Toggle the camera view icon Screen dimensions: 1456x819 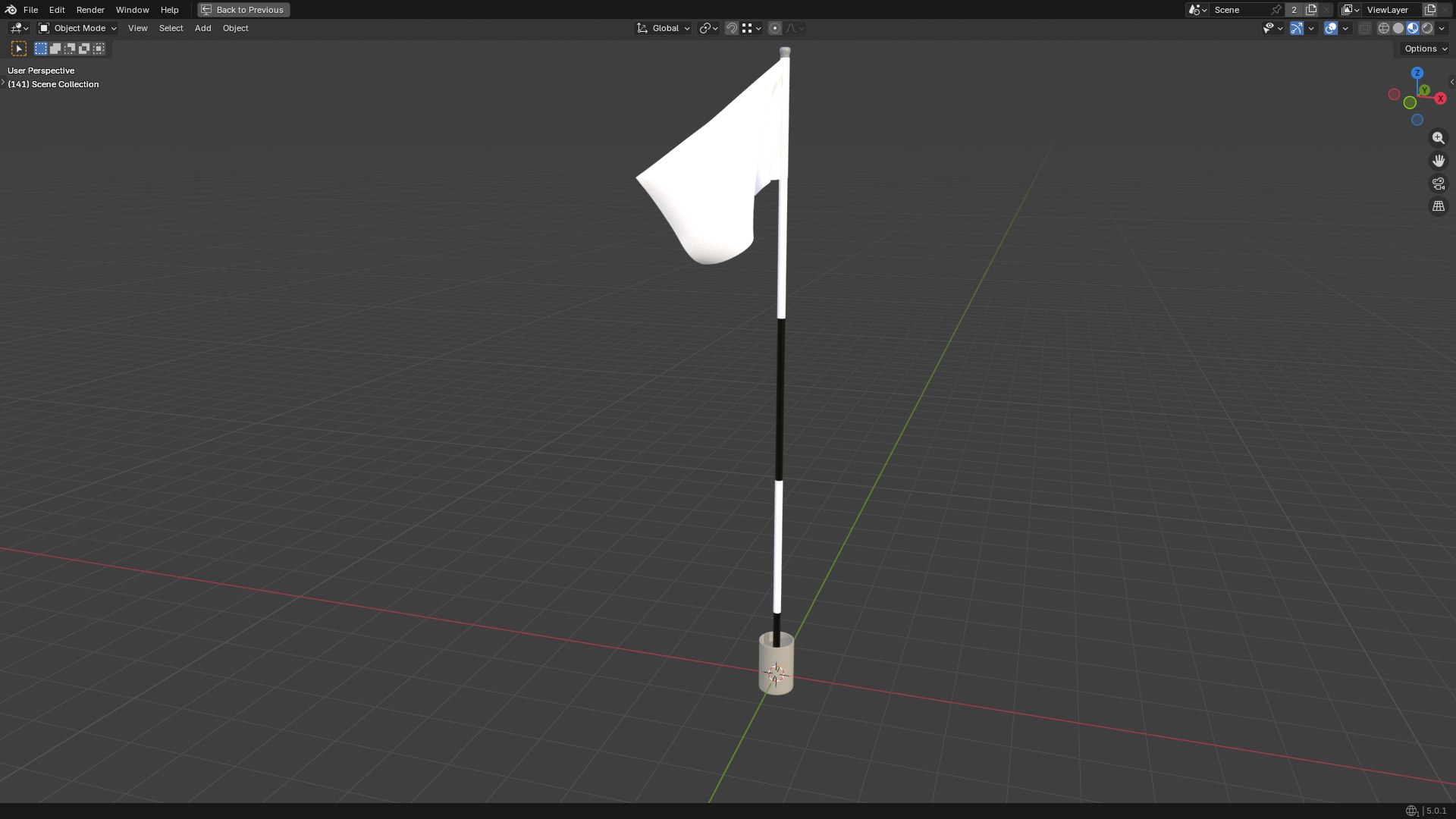(x=1438, y=184)
